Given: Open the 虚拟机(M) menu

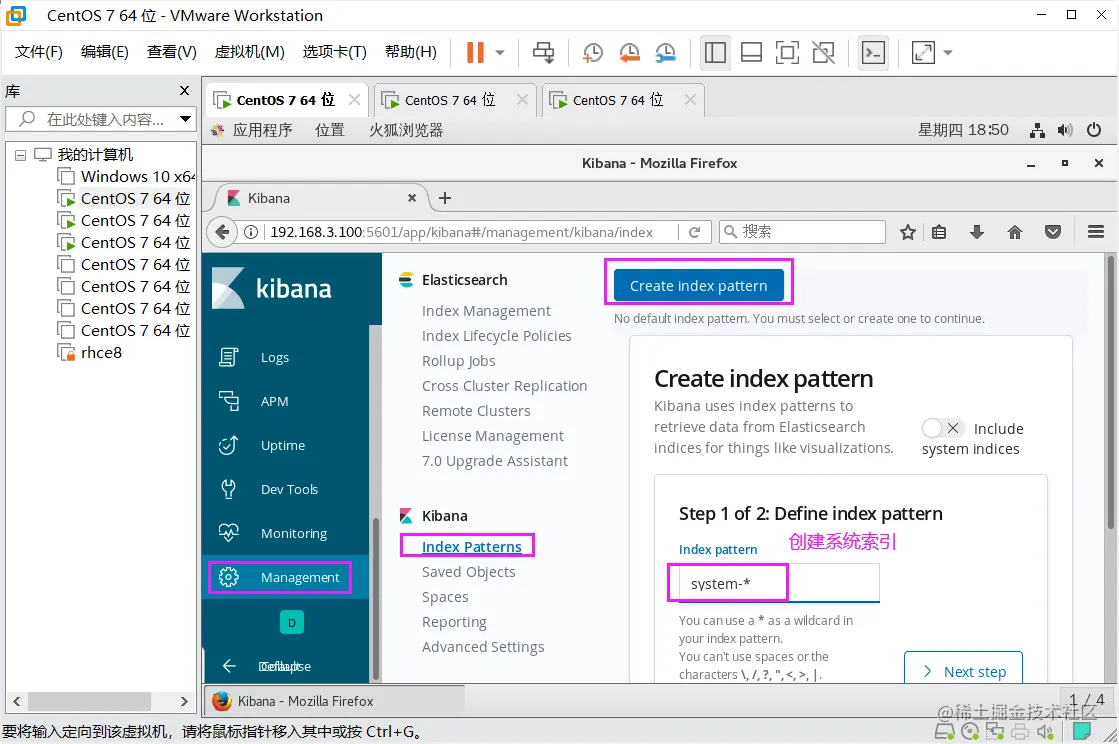Looking at the screenshot, I should click(x=249, y=52).
